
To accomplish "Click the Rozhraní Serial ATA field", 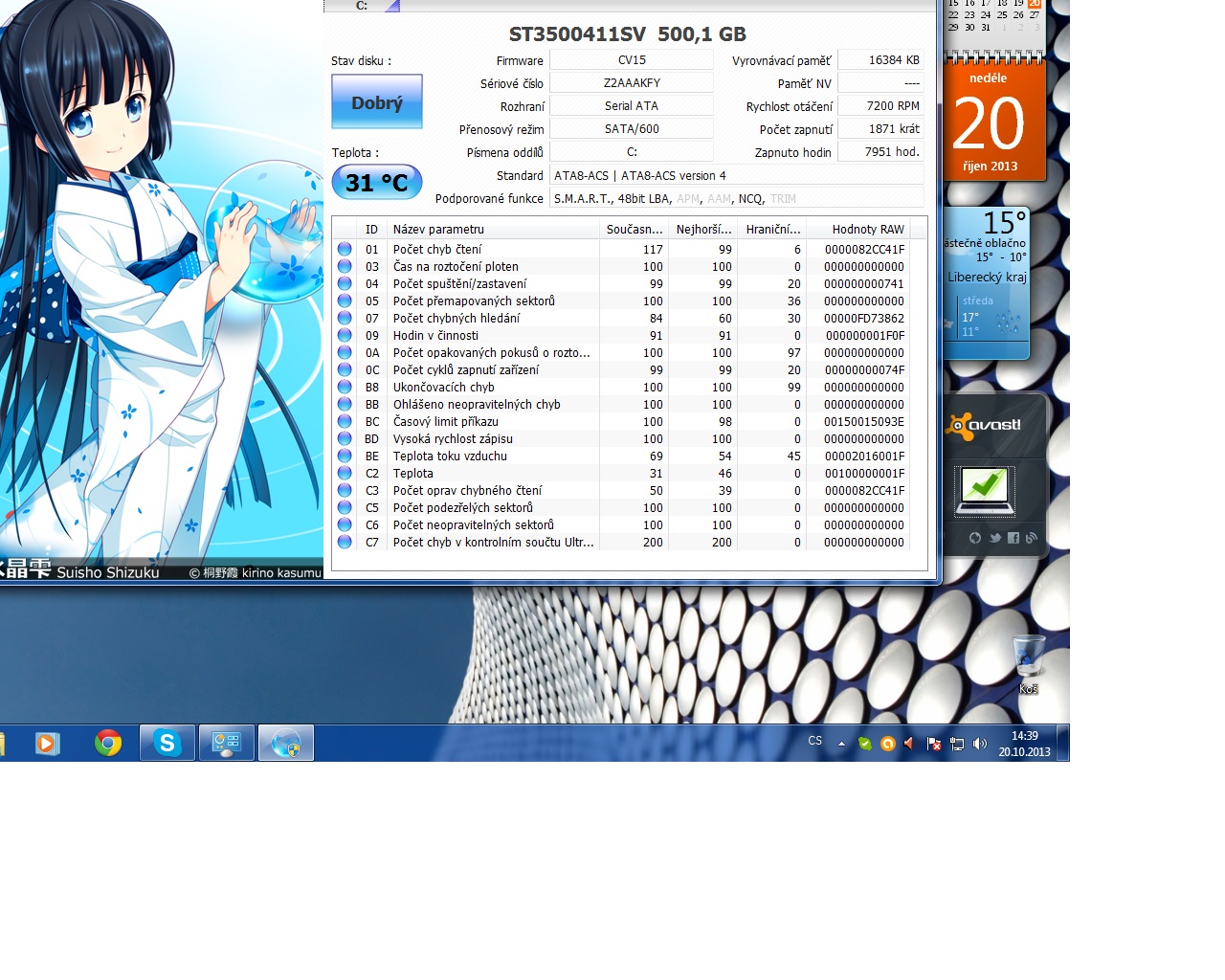I will point(632,105).
